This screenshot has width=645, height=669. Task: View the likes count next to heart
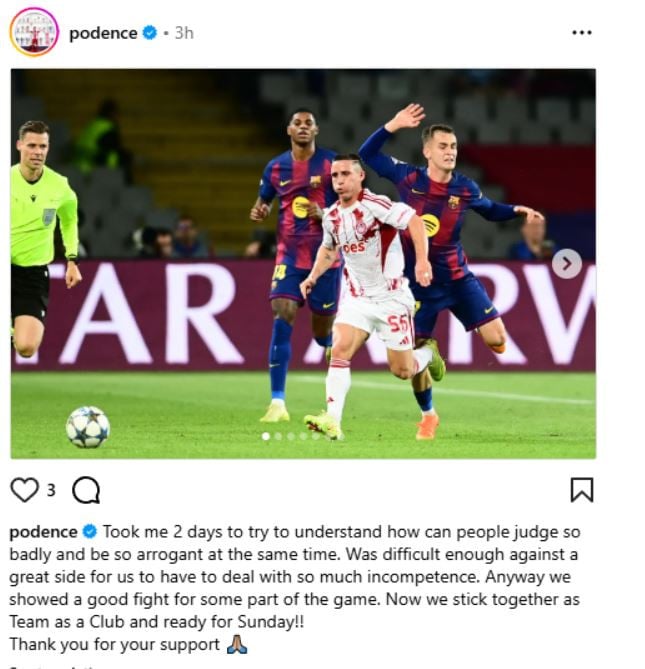[51, 490]
